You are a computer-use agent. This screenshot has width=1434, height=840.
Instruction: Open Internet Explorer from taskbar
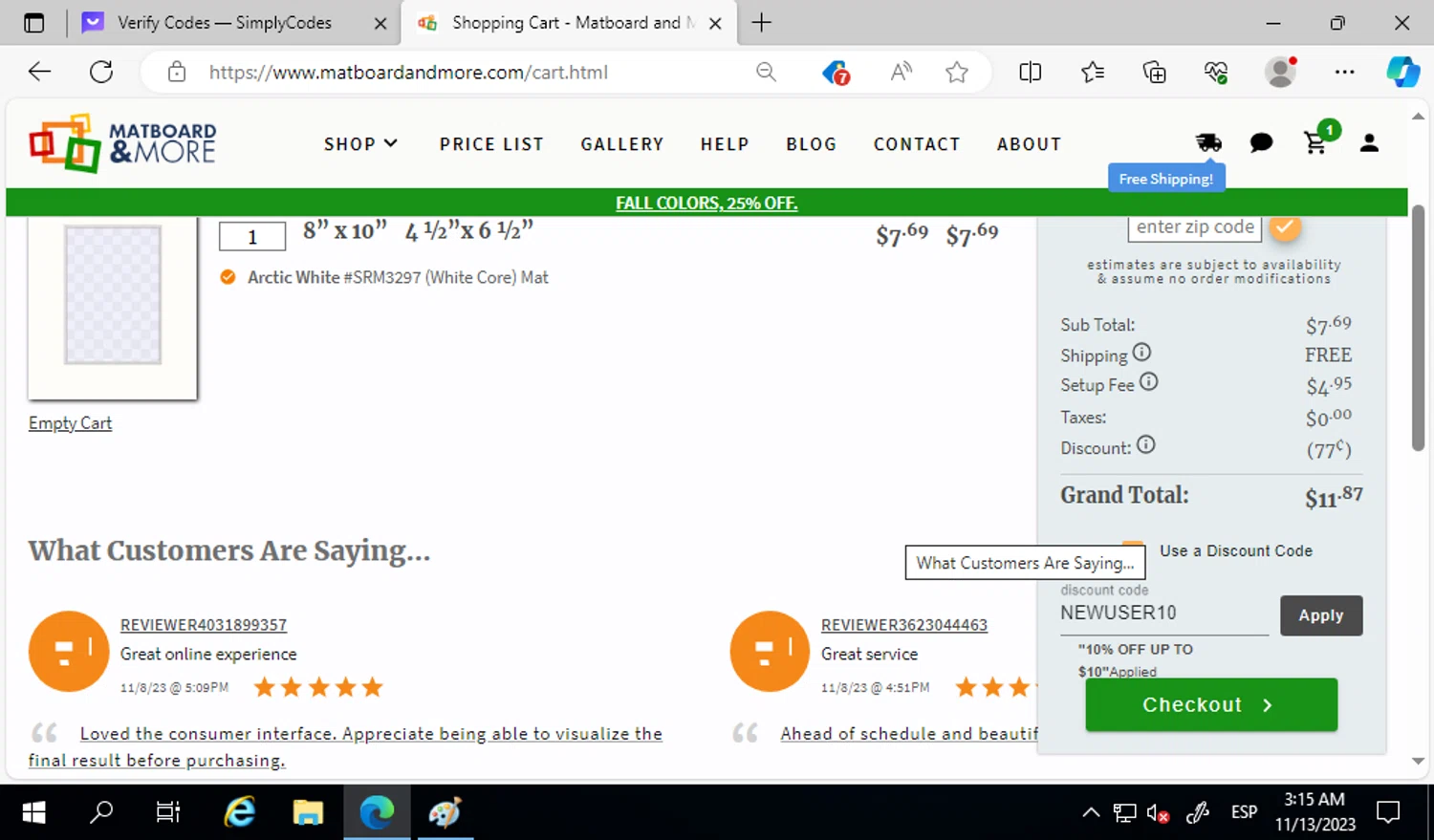pyautogui.click(x=239, y=812)
